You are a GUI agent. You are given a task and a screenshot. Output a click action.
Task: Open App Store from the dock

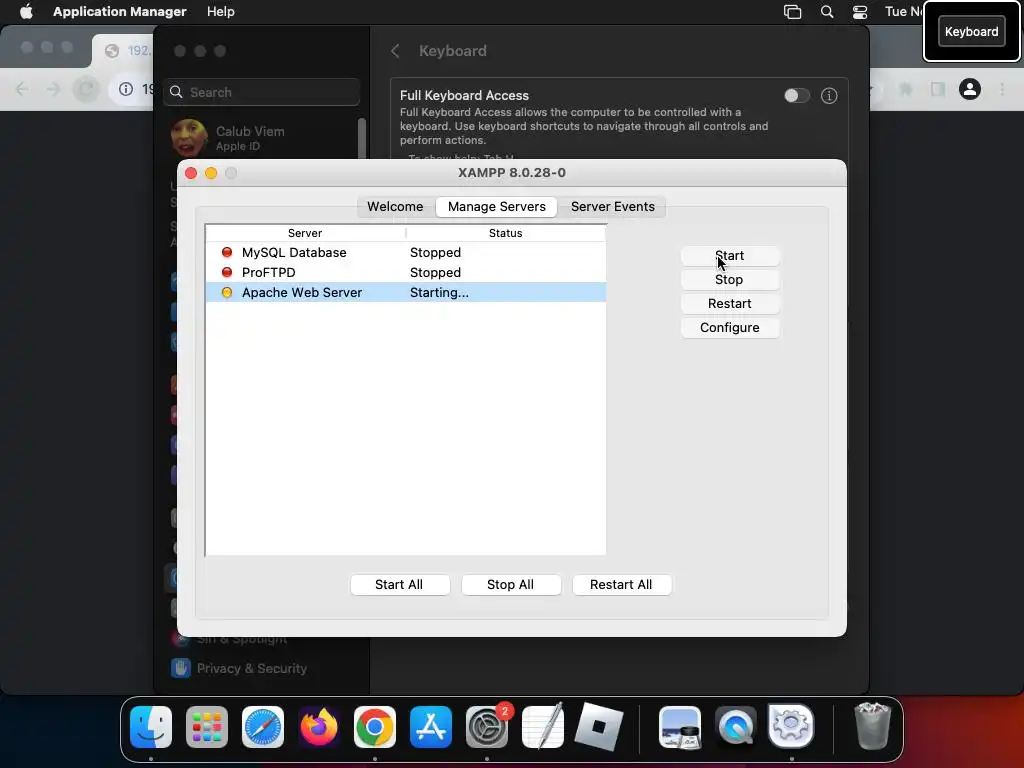coord(431,726)
